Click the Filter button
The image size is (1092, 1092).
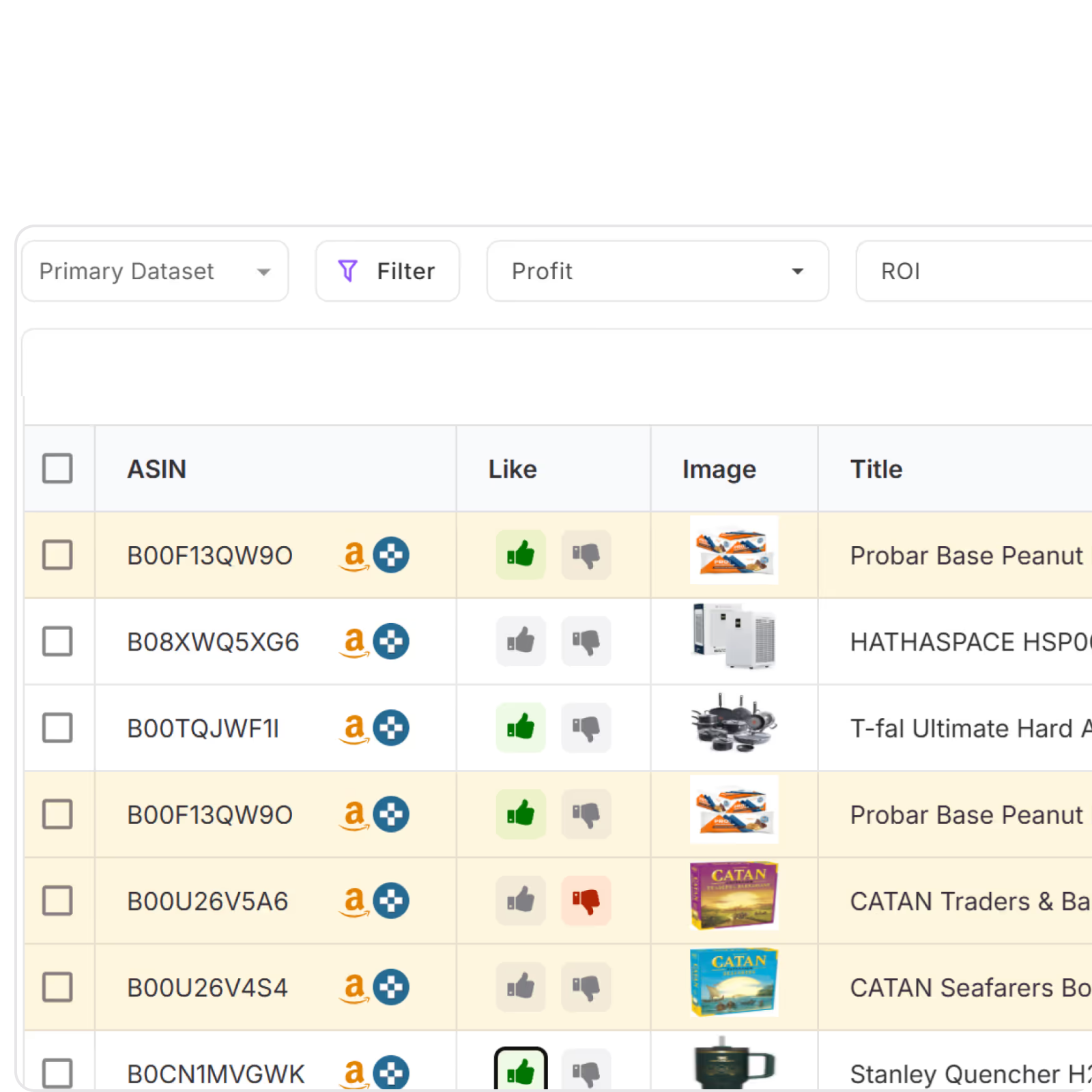tap(388, 271)
